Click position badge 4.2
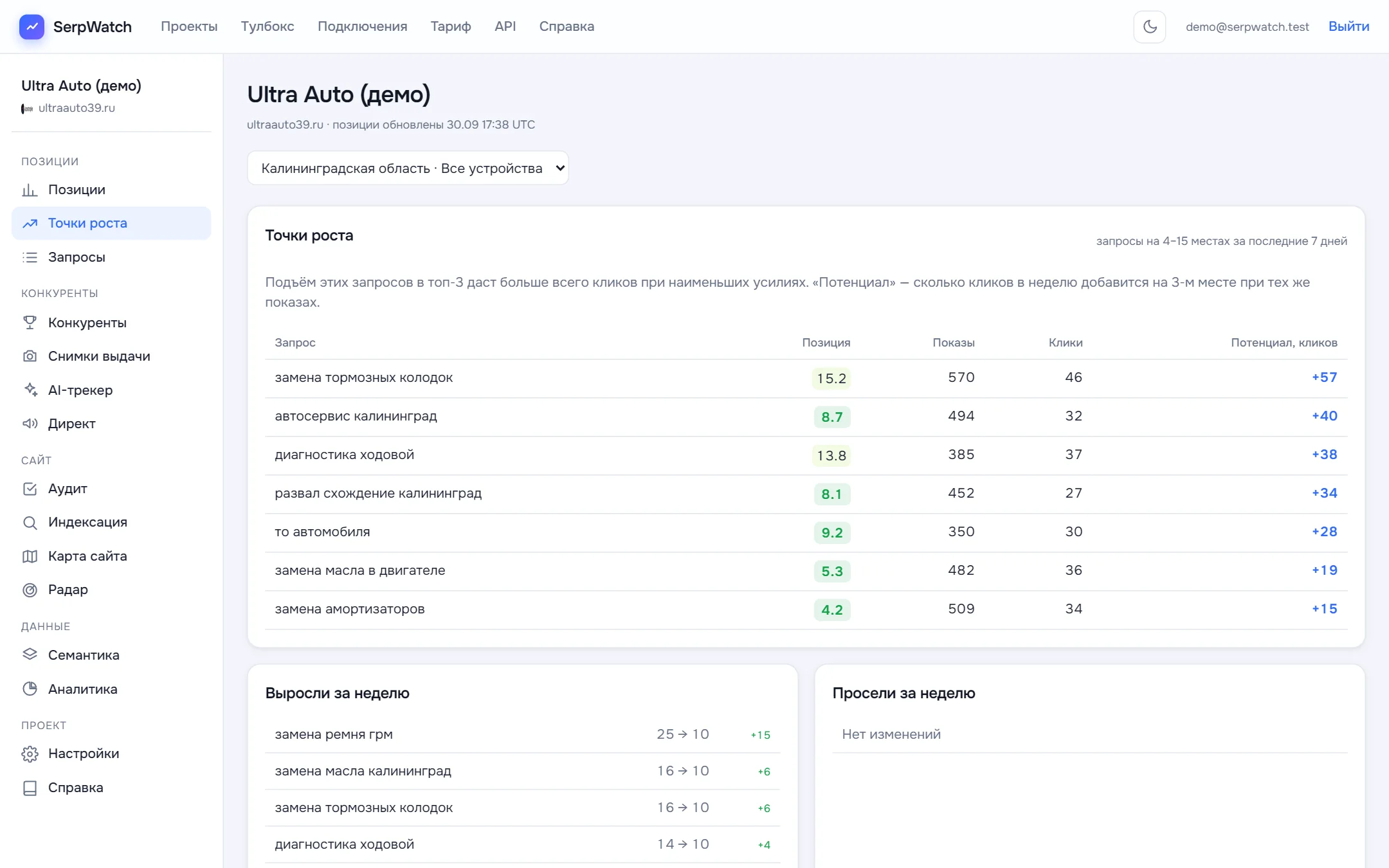The image size is (1389, 868). pyautogui.click(x=831, y=610)
